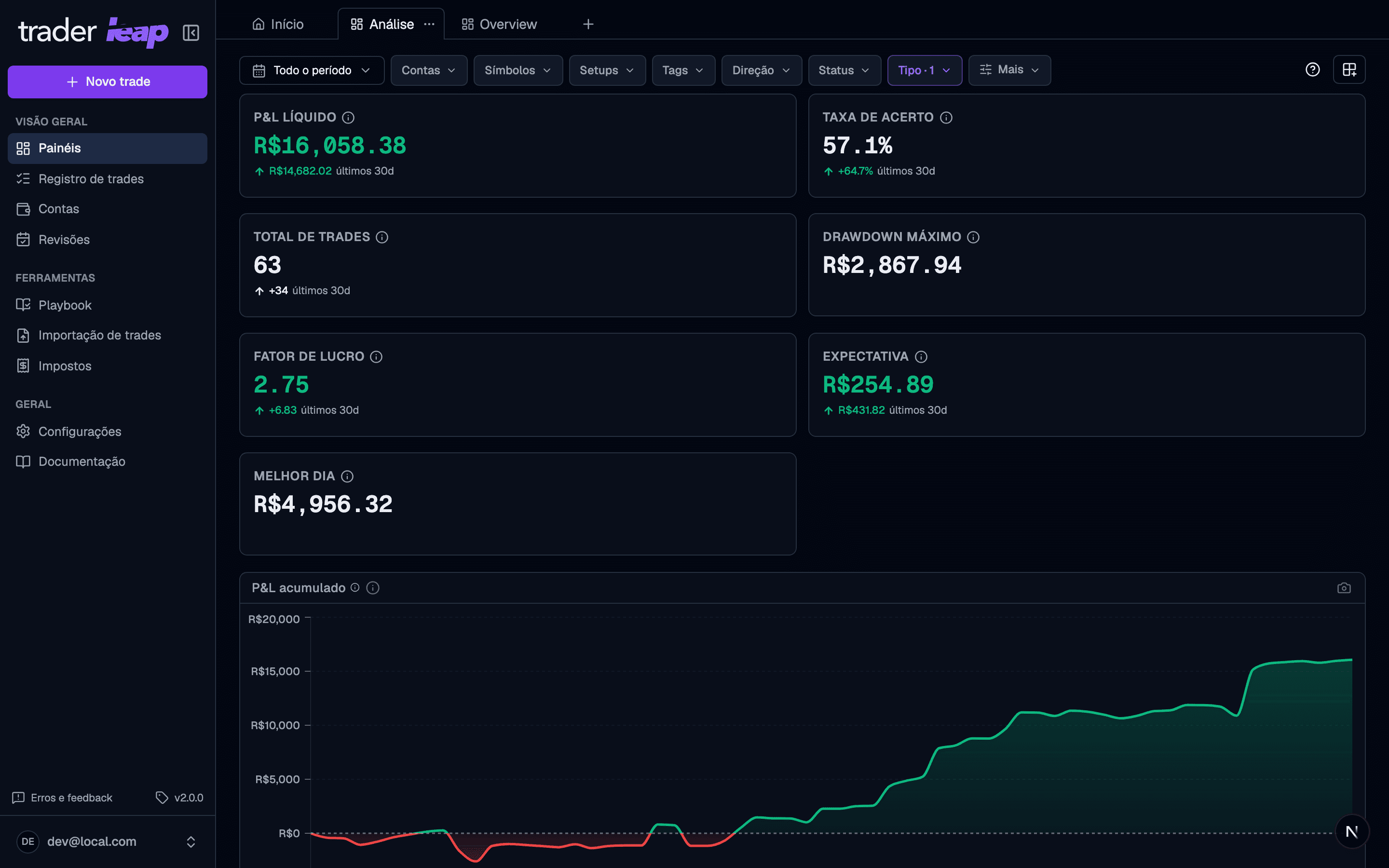Open Importação de trades
Image resolution: width=1389 pixels, height=868 pixels.
pyautogui.click(x=108, y=335)
